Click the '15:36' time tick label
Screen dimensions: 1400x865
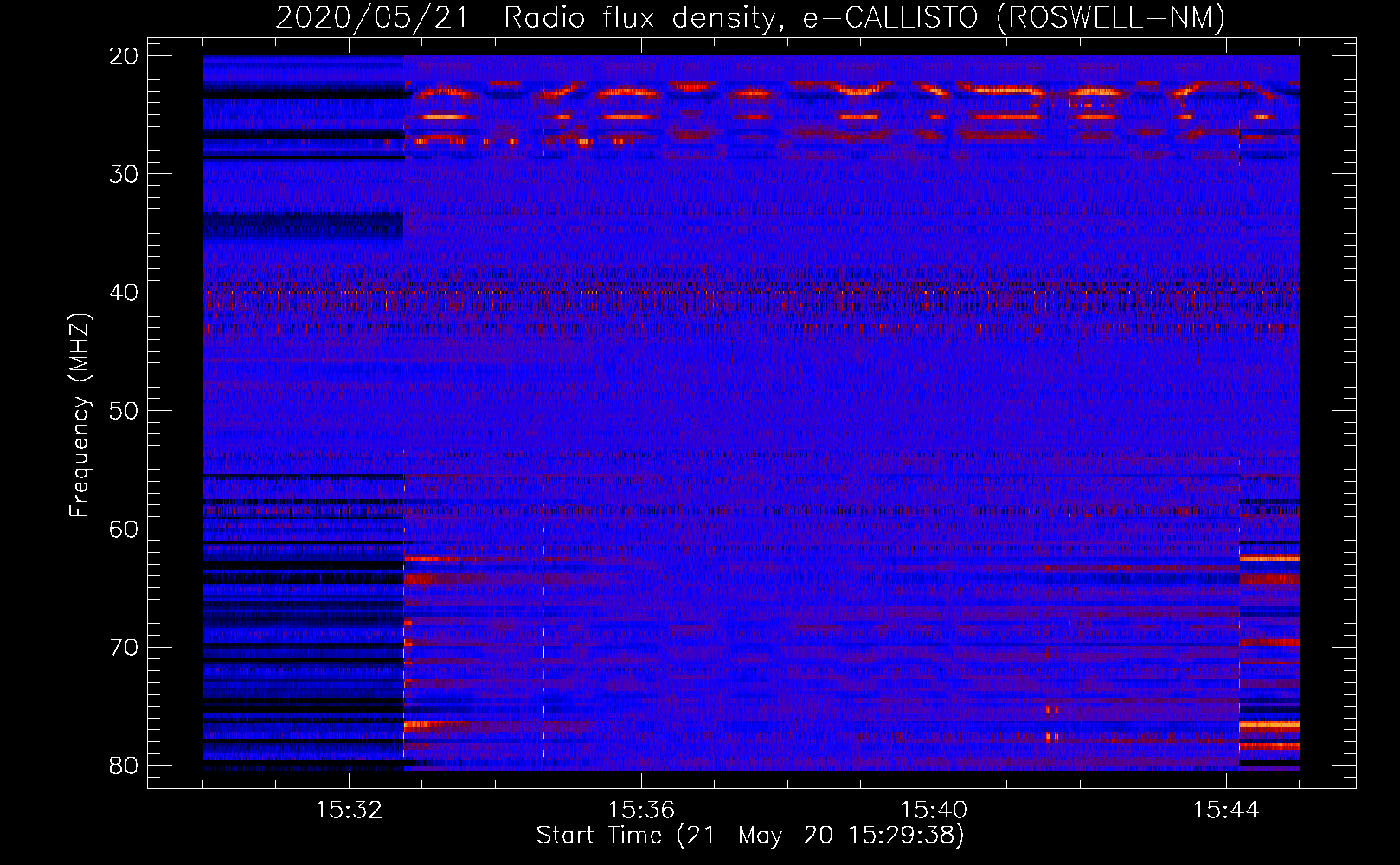point(641,811)
